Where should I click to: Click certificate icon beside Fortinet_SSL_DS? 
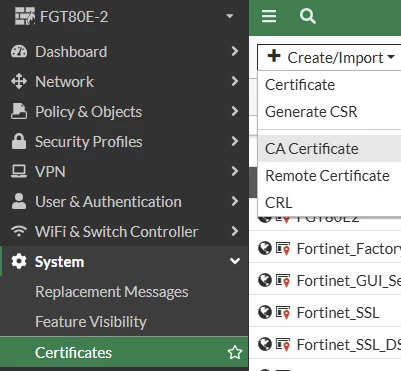coord(283,344)
